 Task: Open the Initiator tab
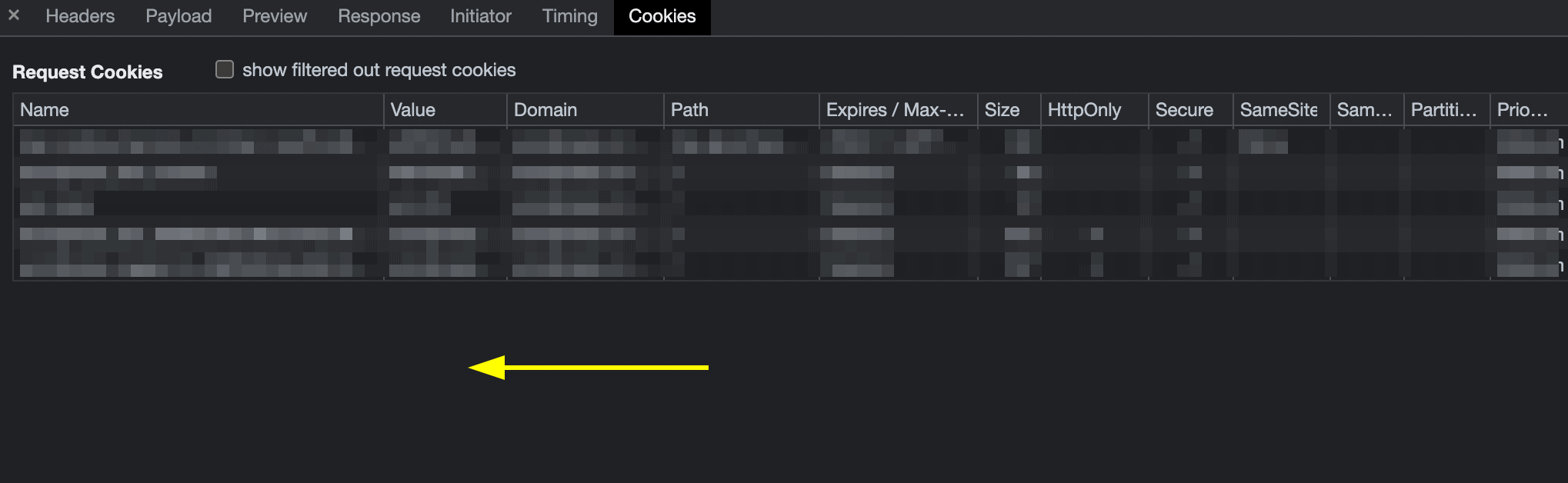[481, 16]
